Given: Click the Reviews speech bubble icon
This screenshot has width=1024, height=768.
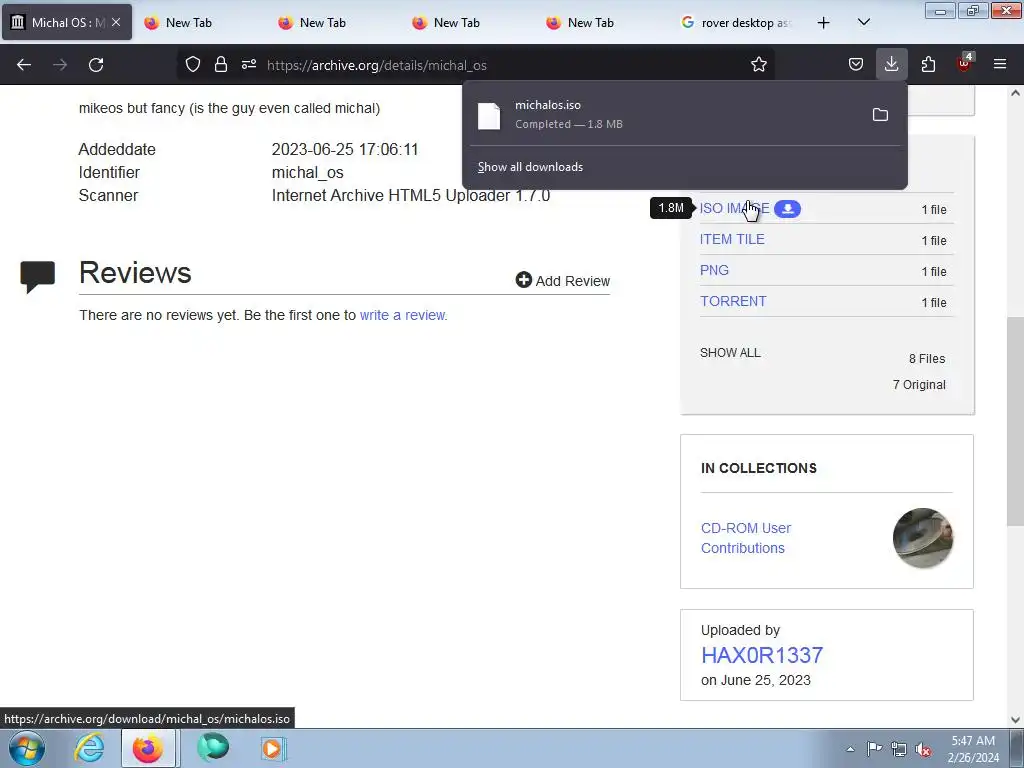Looking at the screenshot, I should click(x=38, y=276).
